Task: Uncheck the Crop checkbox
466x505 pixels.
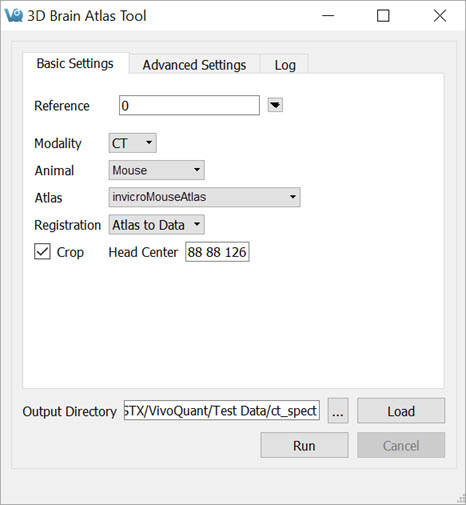Action: click(42, 251)
